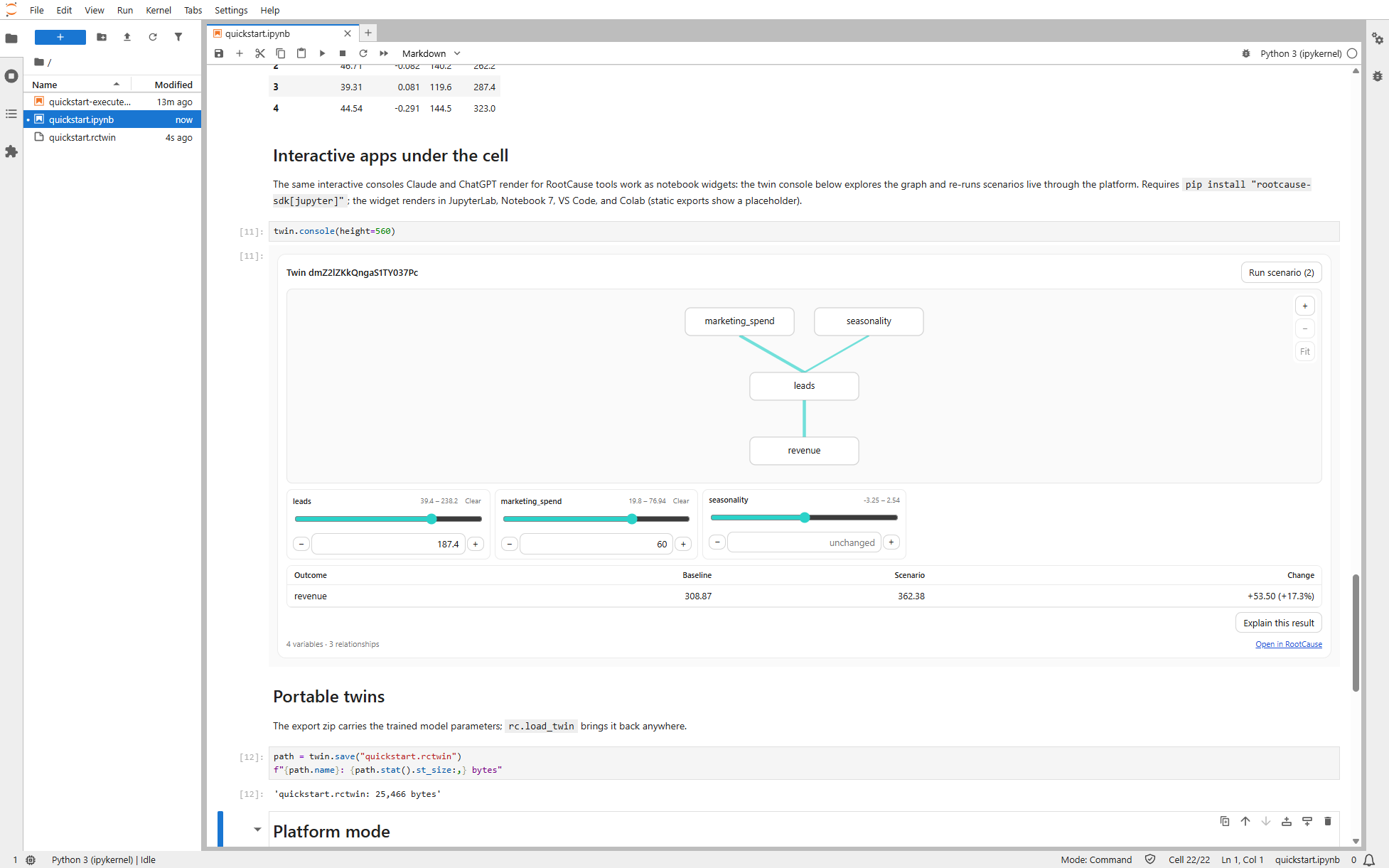Image resolution: width=1389 pixels, height=868 pixels.
Task: Open Property Inspector gears icon
Action: click(x=1378, y=38)
